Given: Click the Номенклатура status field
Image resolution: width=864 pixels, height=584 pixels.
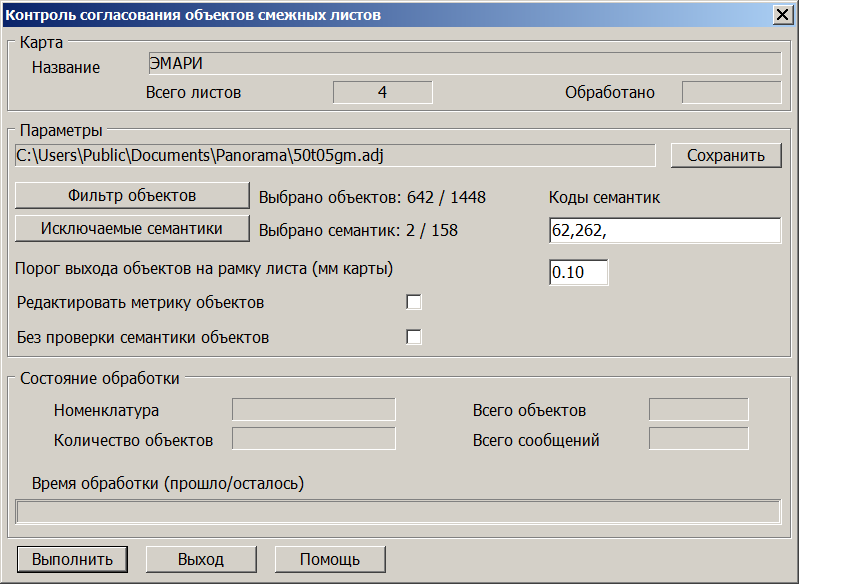Looking at the screenshot, I should 314,410.
